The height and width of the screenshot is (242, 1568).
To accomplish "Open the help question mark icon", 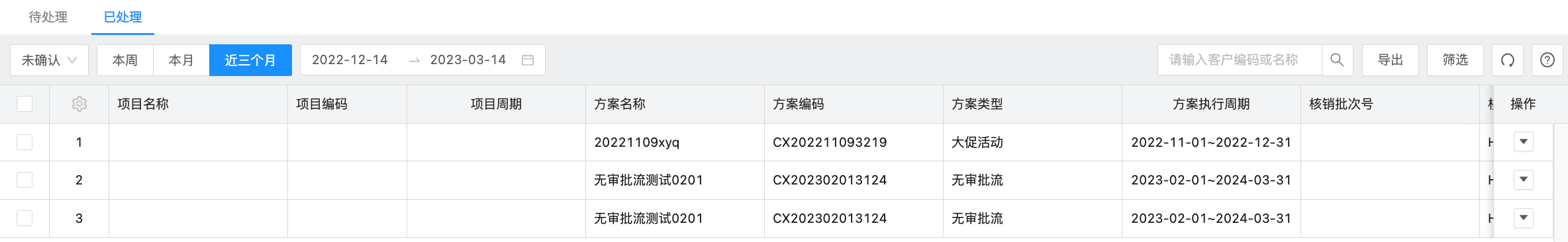I will (x=1547, y=60).
